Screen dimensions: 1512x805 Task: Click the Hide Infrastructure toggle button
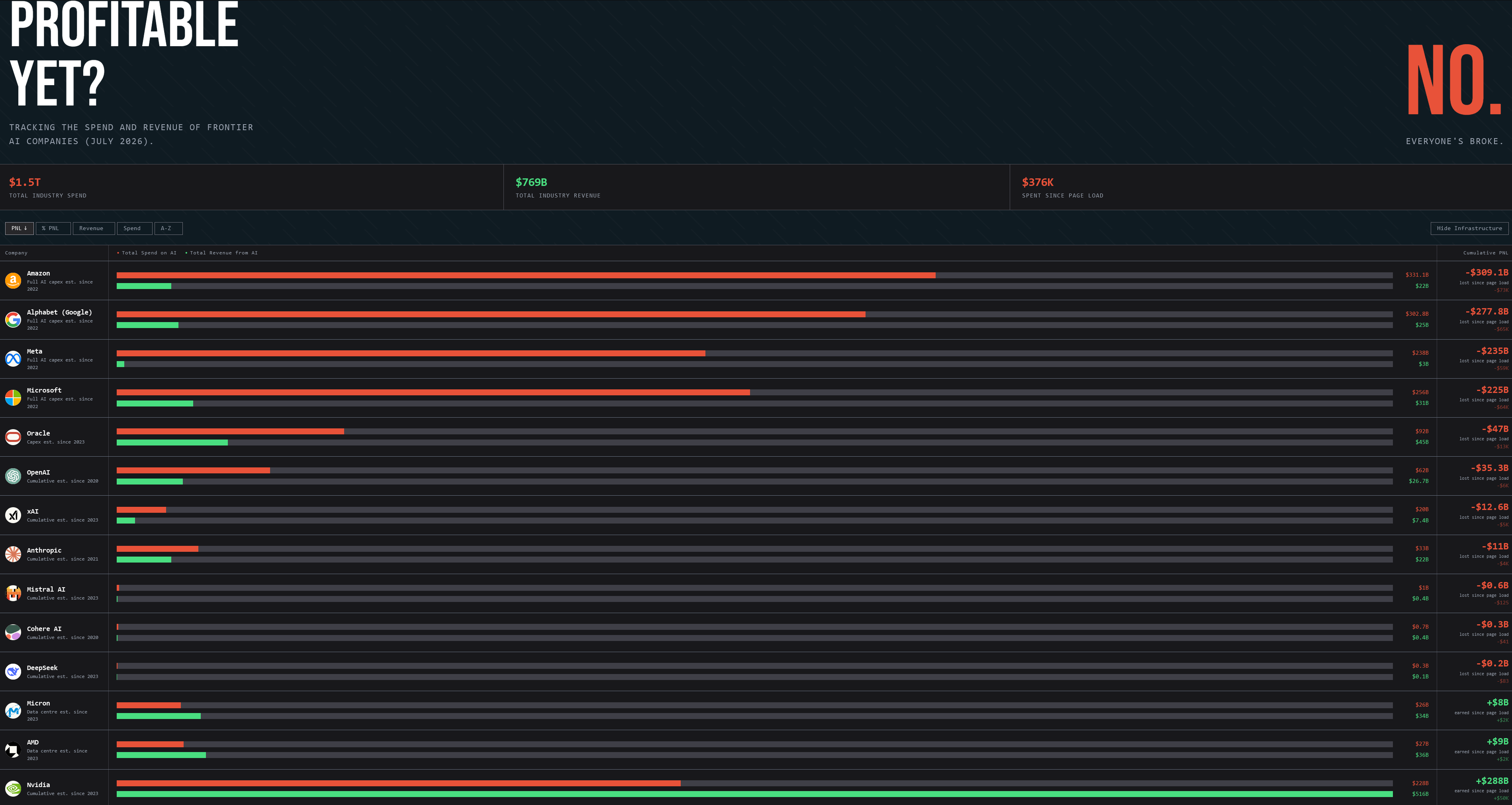[x=1469, y=228]
